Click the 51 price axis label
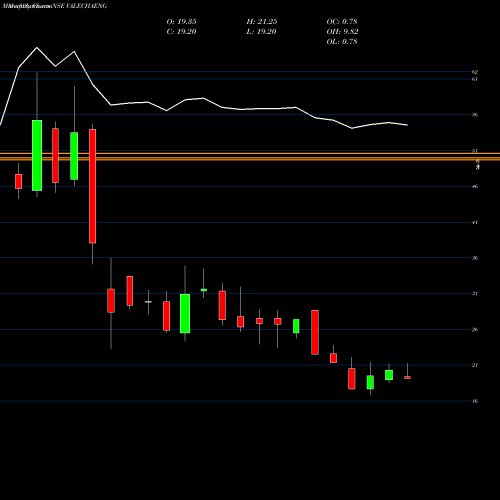This screenshot has height=500, width=500. click(475, 151)
